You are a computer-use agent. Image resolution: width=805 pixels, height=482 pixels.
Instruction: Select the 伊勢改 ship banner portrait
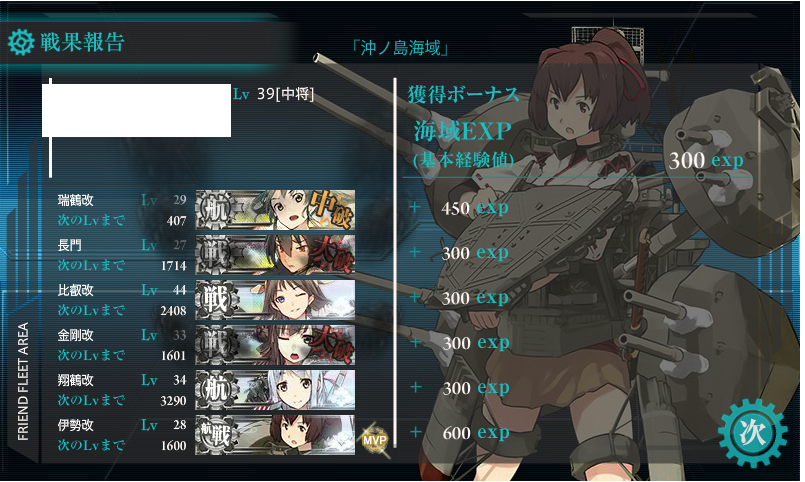pyautogui.click(x=275, y=435)
